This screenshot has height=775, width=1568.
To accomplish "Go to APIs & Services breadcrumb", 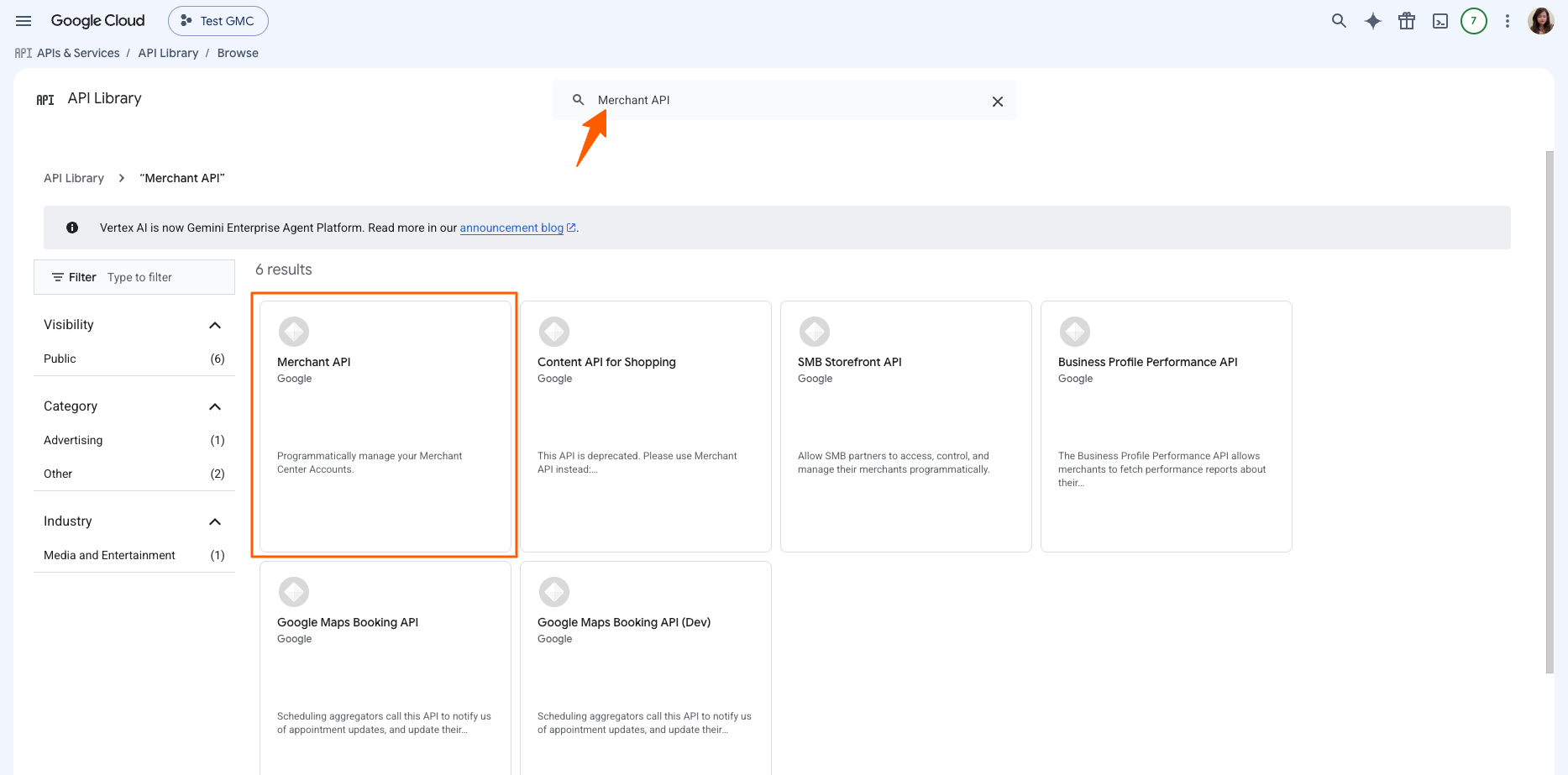I will point(78,53).
